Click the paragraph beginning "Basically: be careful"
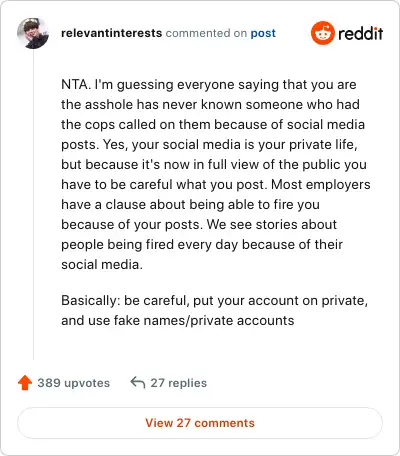 coord(215,310)
